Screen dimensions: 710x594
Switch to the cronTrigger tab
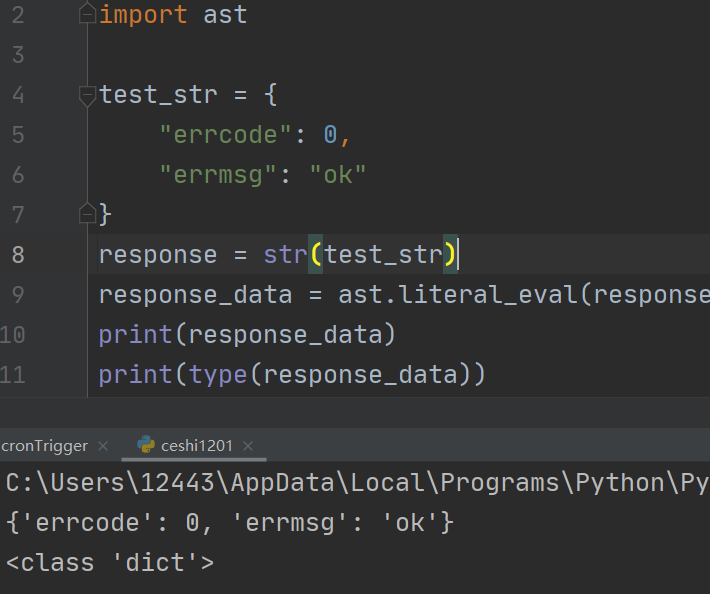click(44, 446)
